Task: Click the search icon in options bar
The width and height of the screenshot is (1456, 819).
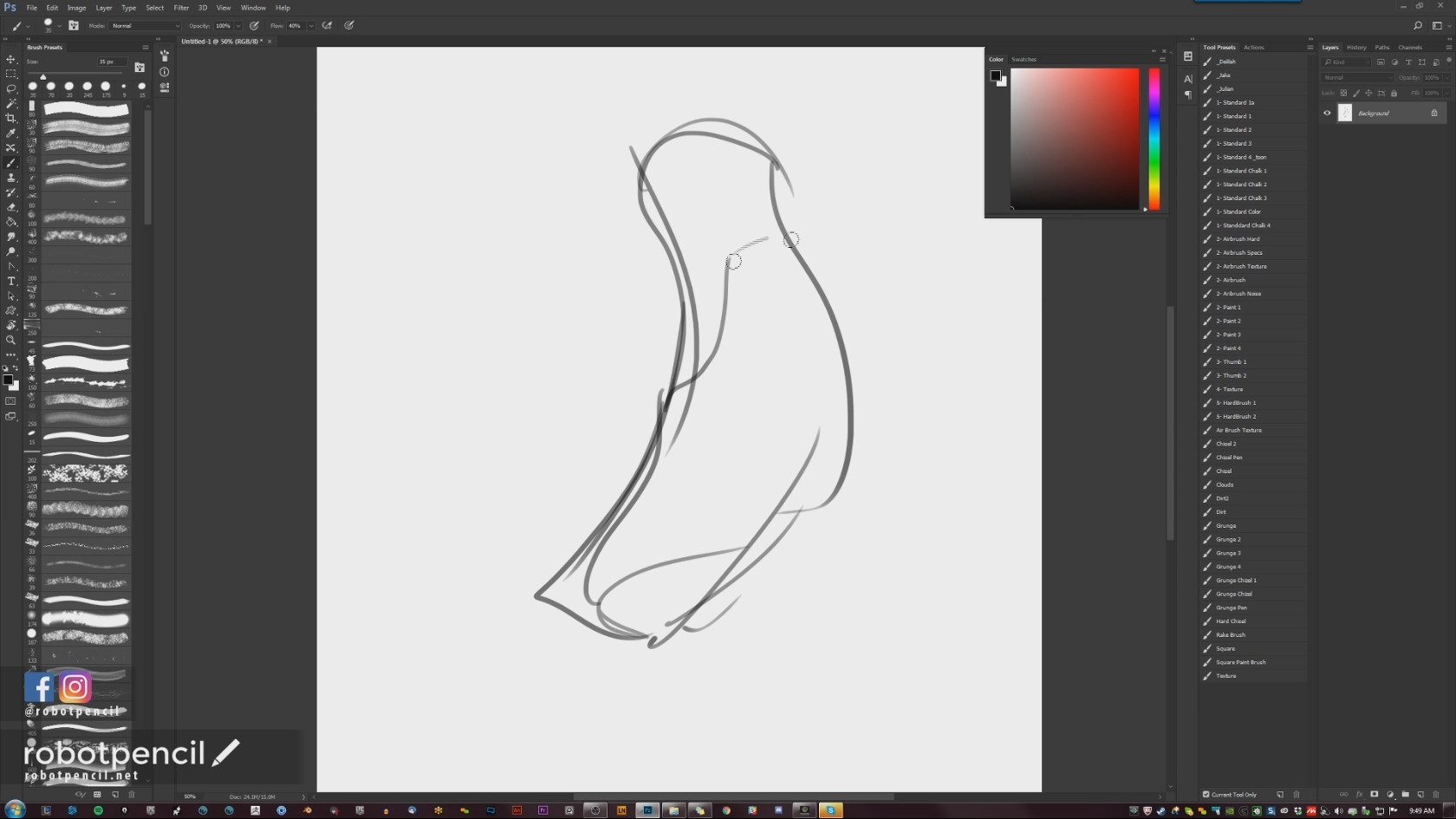Action: (x=1418, y=26)
